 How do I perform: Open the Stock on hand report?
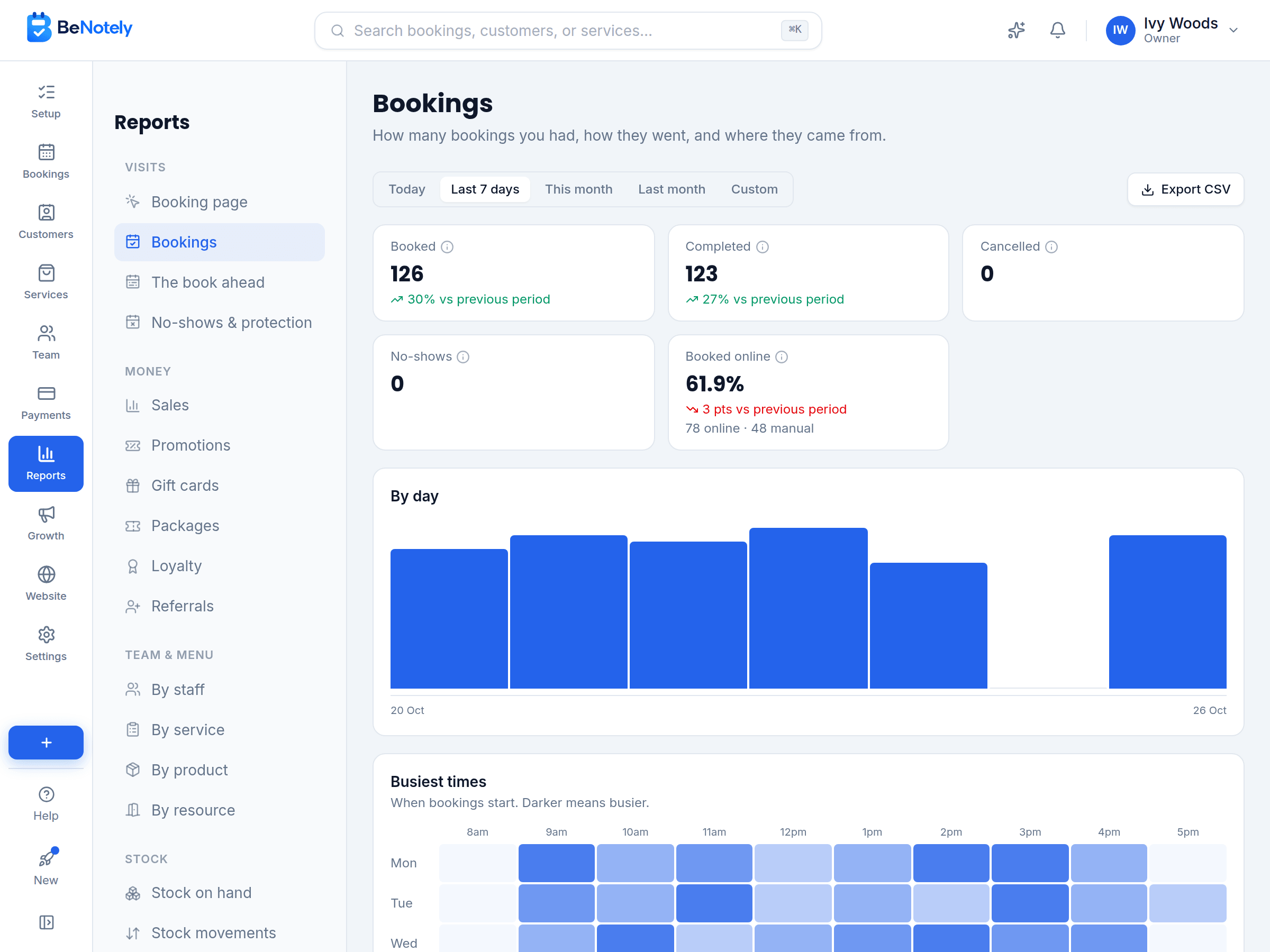point(219,893)
